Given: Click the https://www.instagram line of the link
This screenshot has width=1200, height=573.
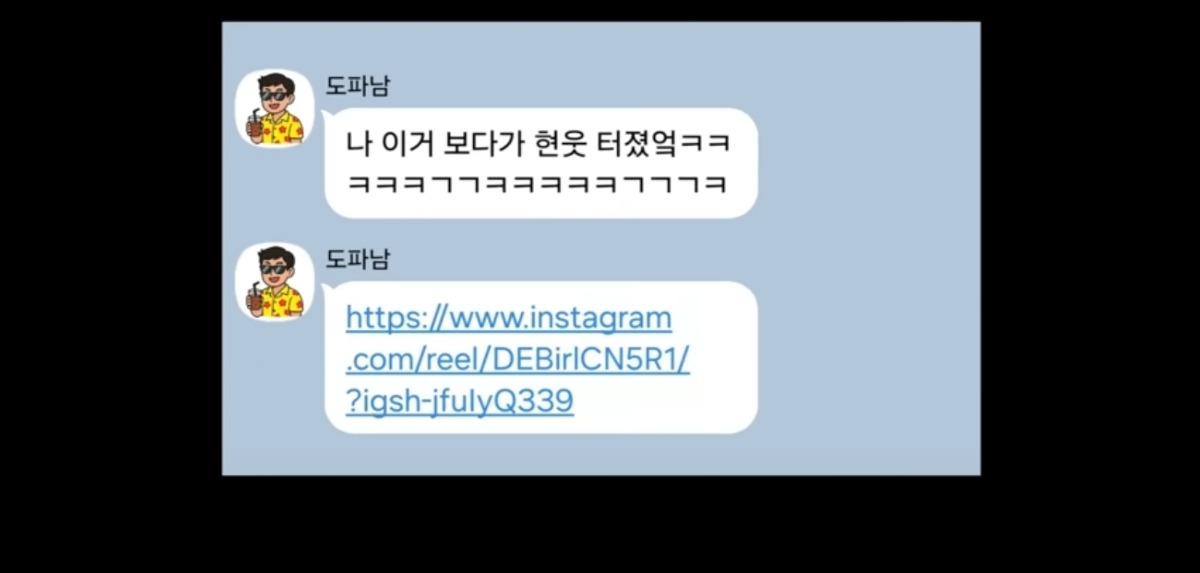Looking at the screenshot, I should click(x=509, y=318).
